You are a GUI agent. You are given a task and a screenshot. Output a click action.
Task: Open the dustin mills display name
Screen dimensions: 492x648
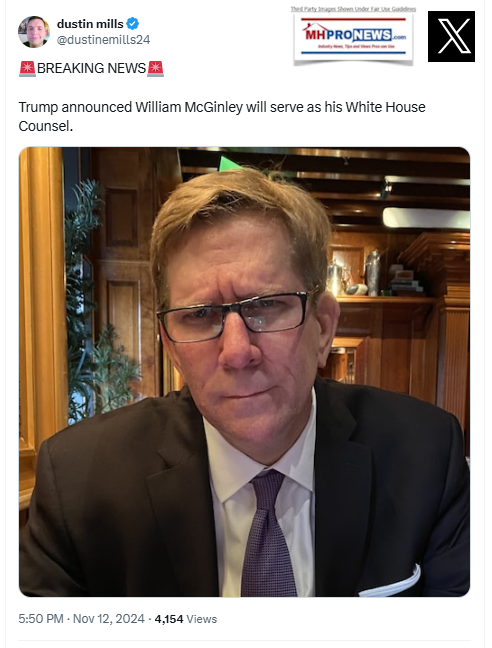tap(90, 24)
